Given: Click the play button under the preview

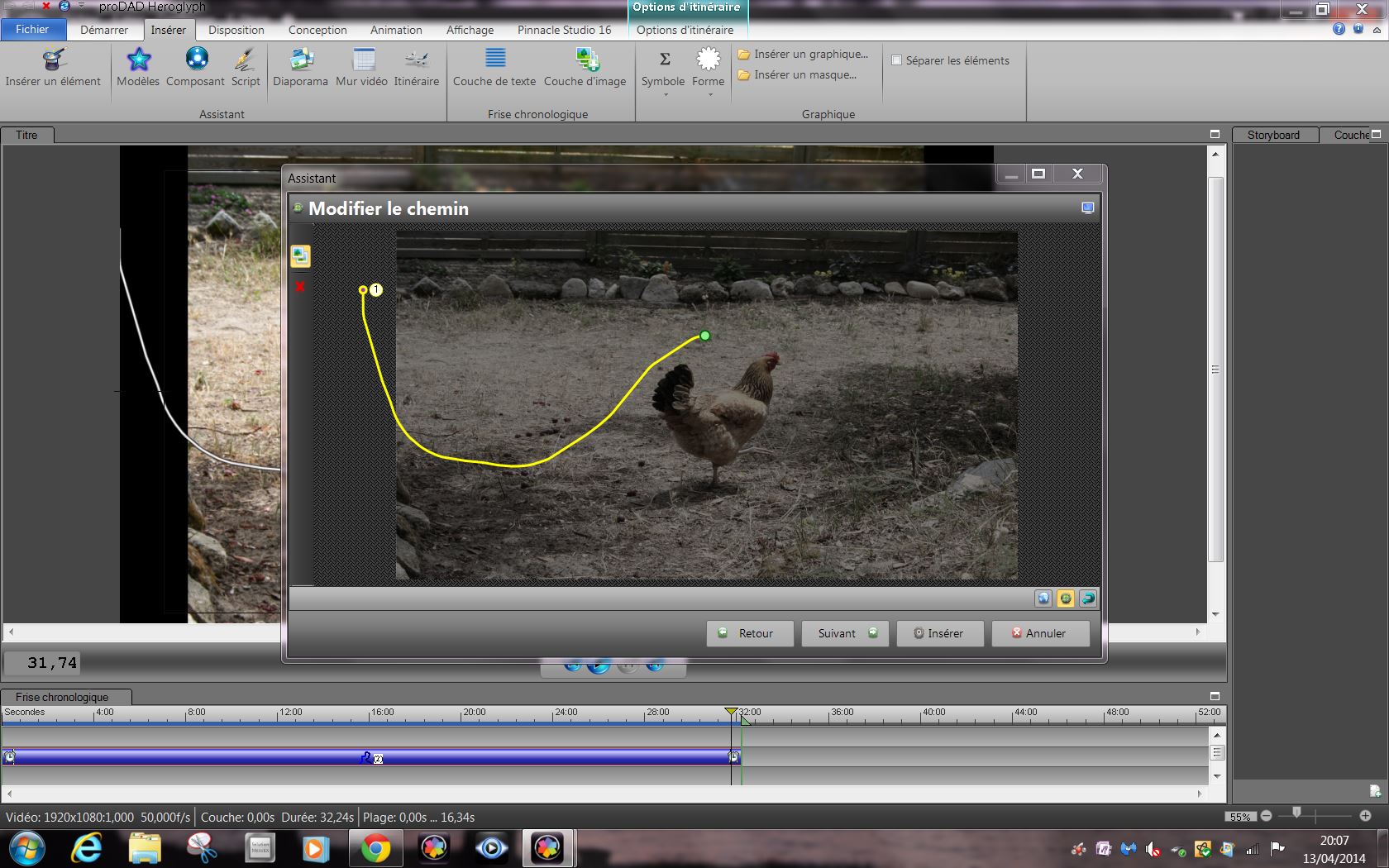Looking at the screenshot, I should point(599,665).
